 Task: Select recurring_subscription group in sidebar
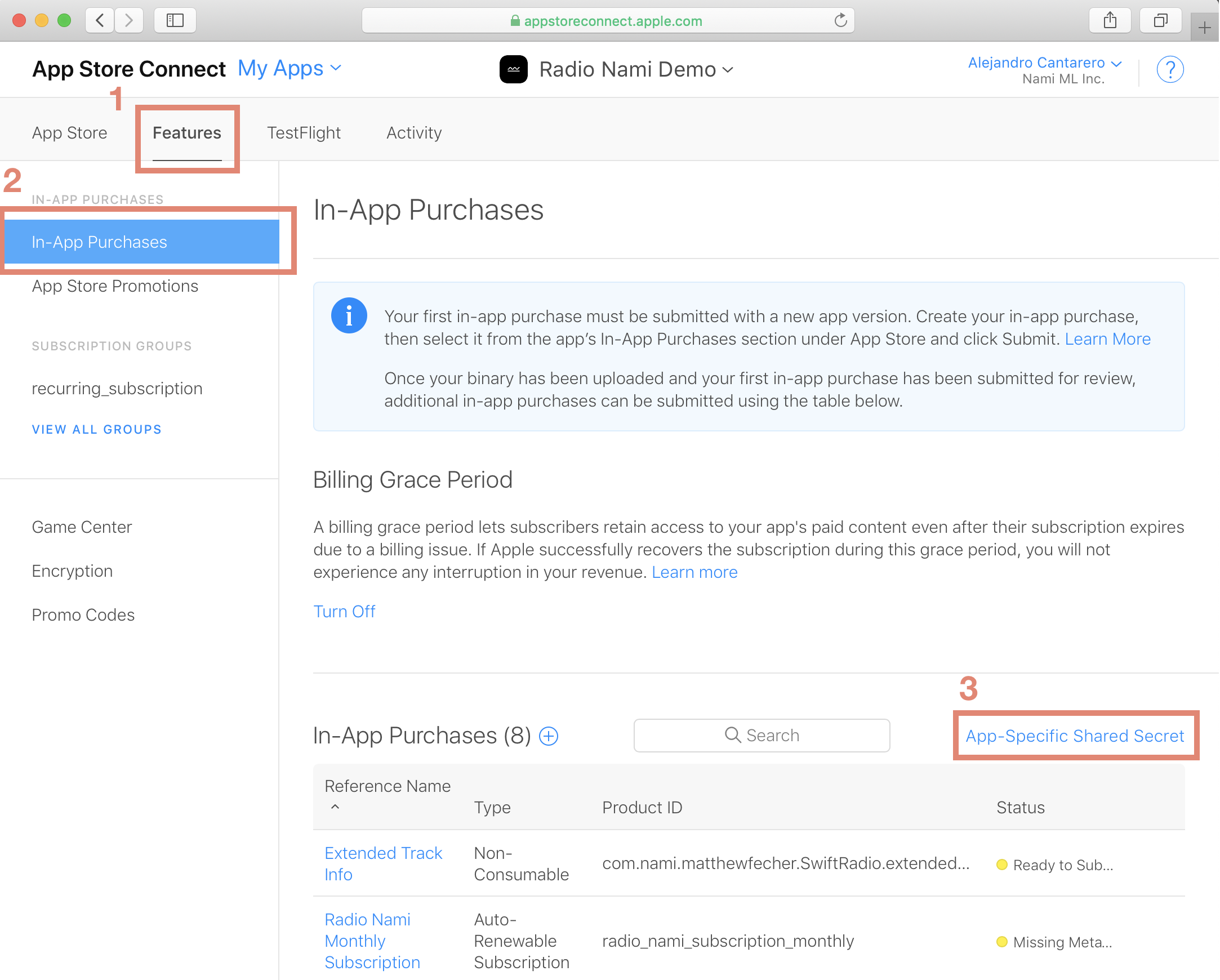(x=117, y=389)
